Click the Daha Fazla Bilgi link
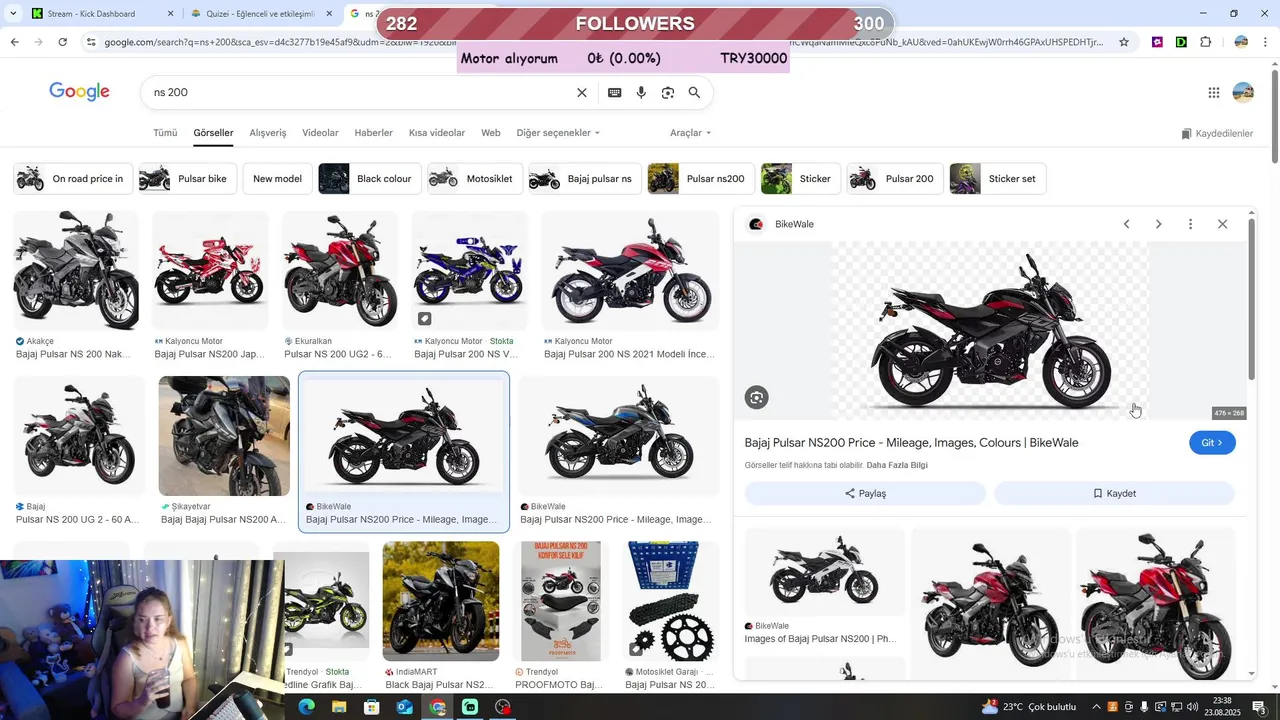 click(897, 465)
